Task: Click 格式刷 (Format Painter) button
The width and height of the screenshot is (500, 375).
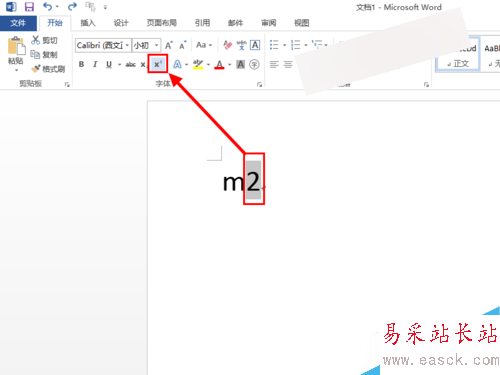Action: pyautogui.click(x=48, y=69)
